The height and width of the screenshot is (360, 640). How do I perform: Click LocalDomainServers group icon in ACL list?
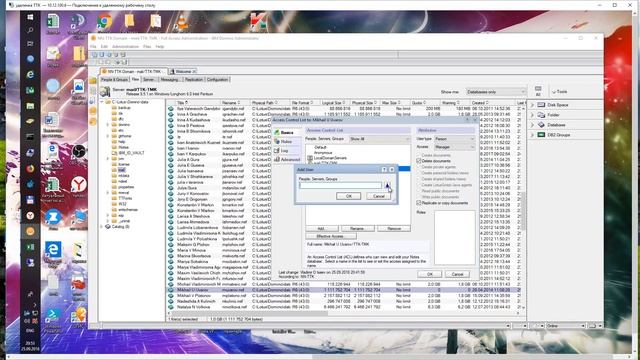point(310,158)
